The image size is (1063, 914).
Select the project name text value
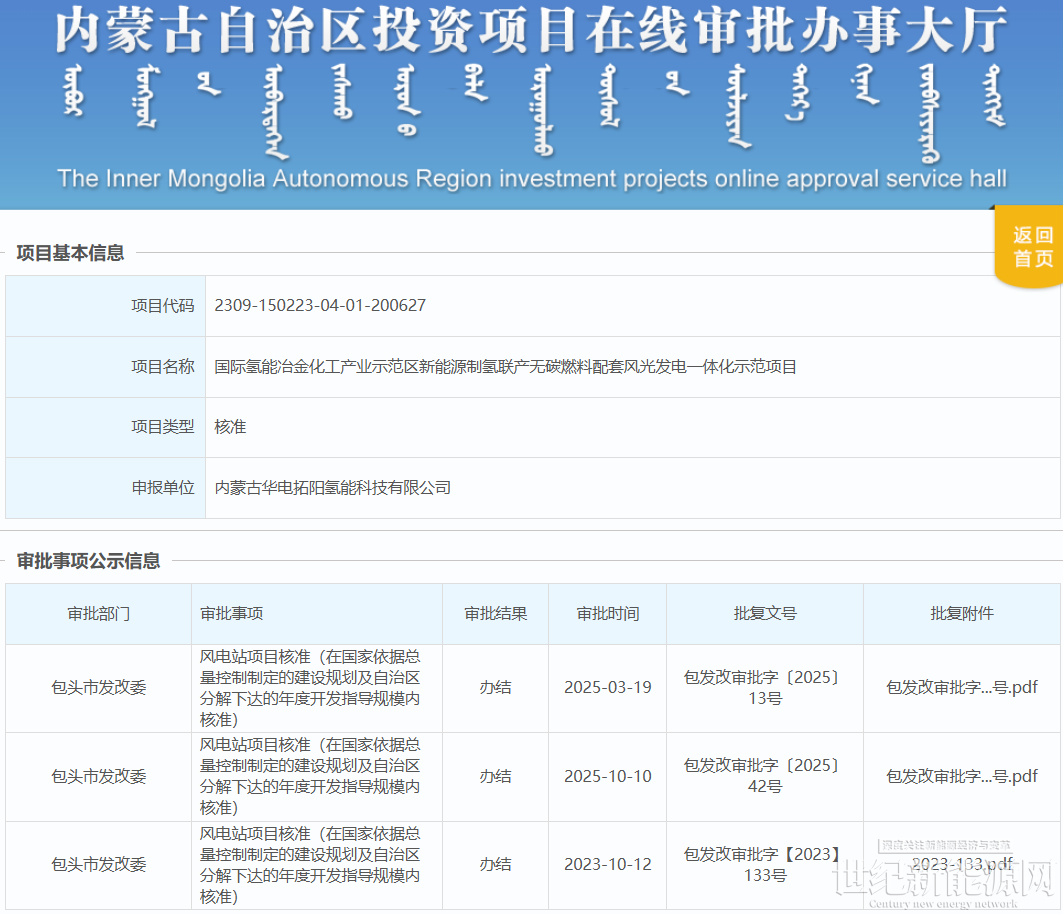point(505,367)
